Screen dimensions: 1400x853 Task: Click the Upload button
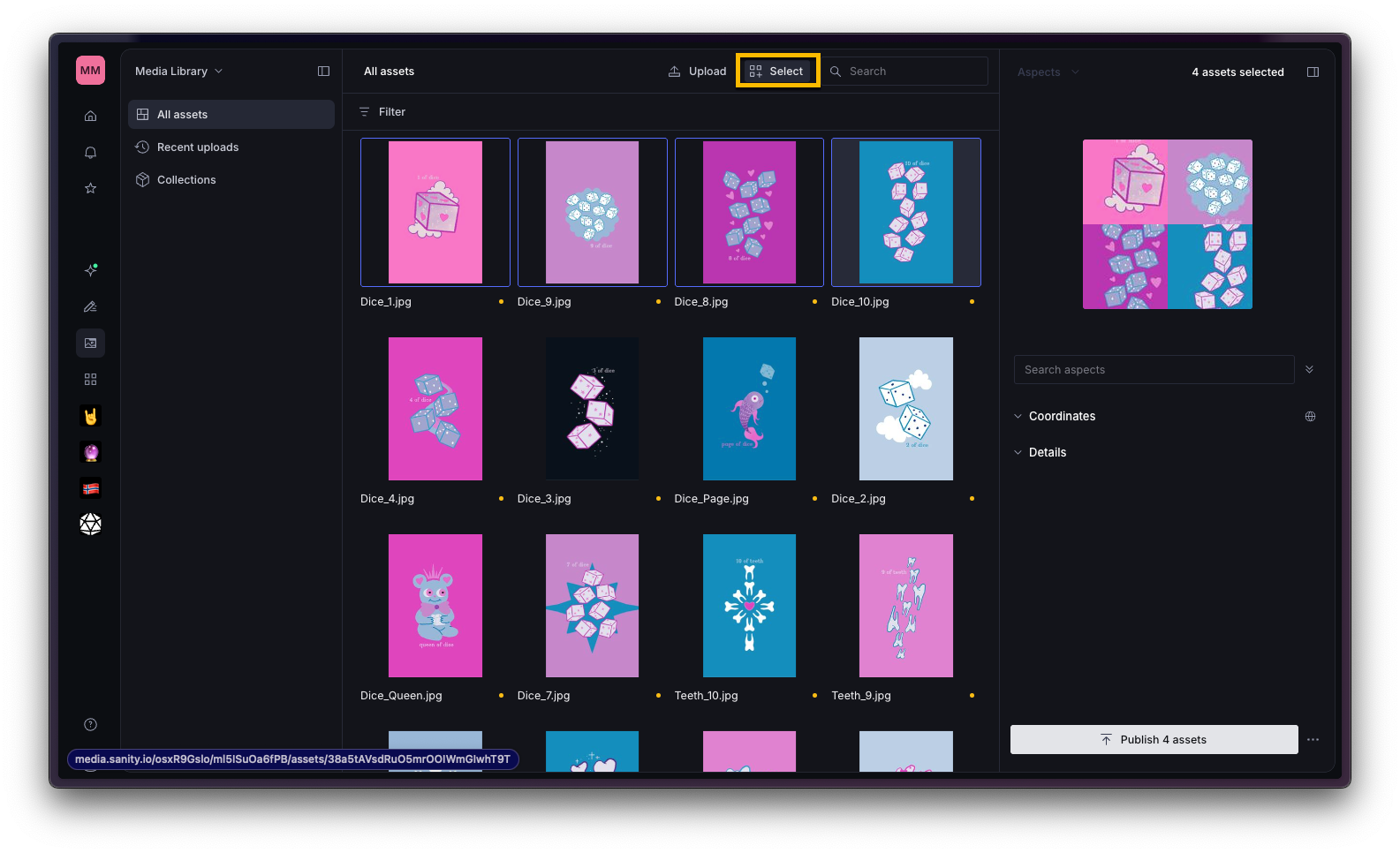coord(697,72)
